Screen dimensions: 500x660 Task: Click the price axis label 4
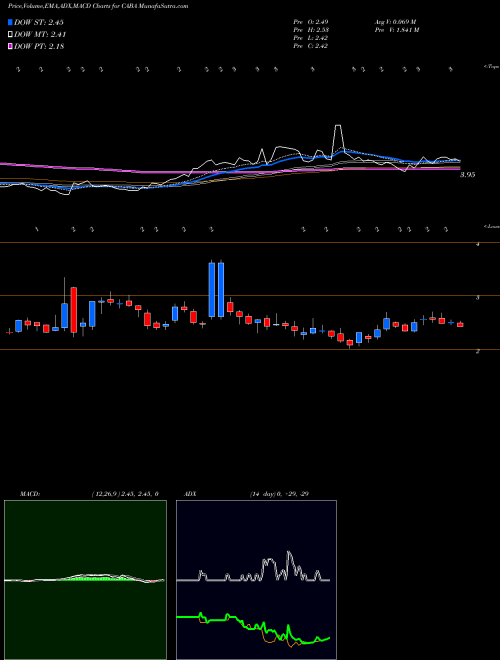point(477,244)
